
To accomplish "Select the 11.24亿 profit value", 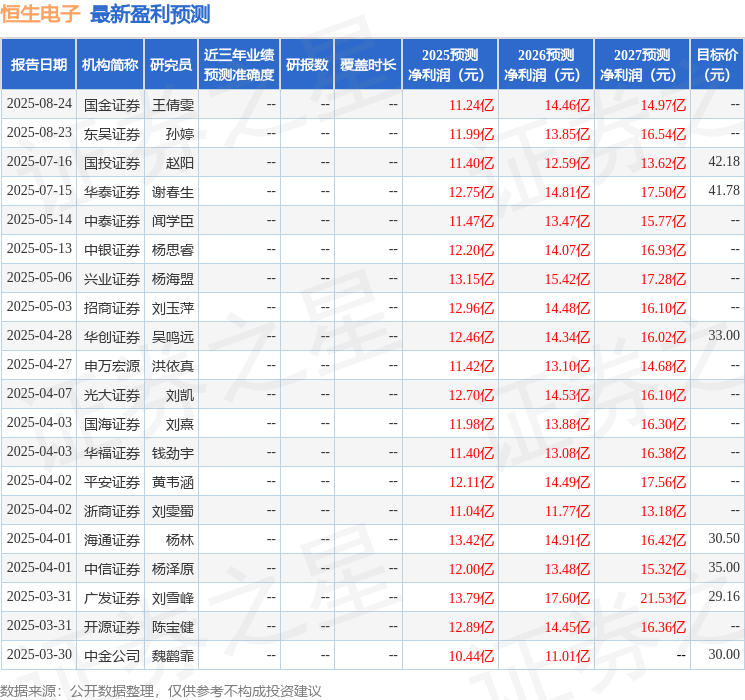I will (471, 105).
